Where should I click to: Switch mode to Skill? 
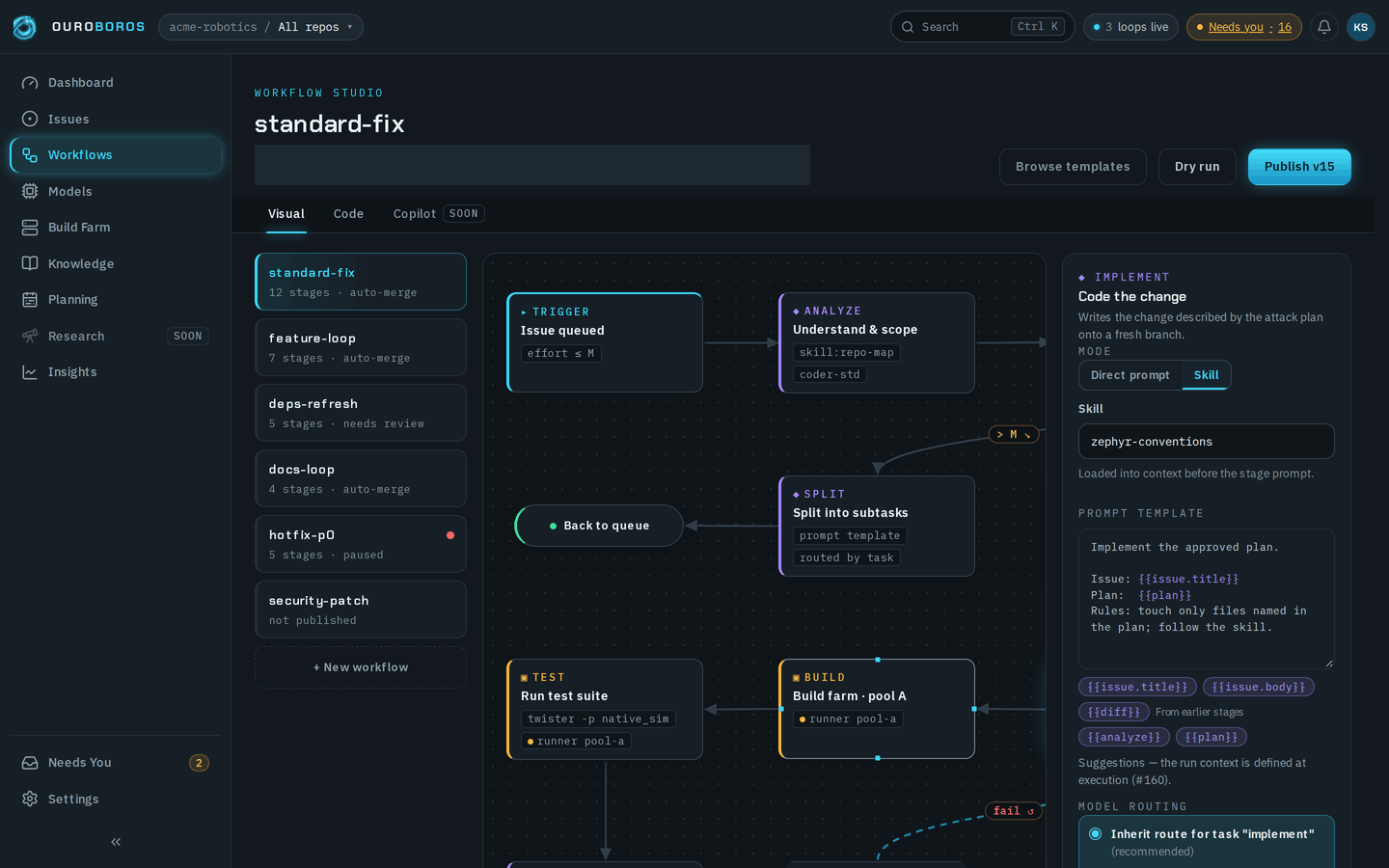tap(1207, 375)
